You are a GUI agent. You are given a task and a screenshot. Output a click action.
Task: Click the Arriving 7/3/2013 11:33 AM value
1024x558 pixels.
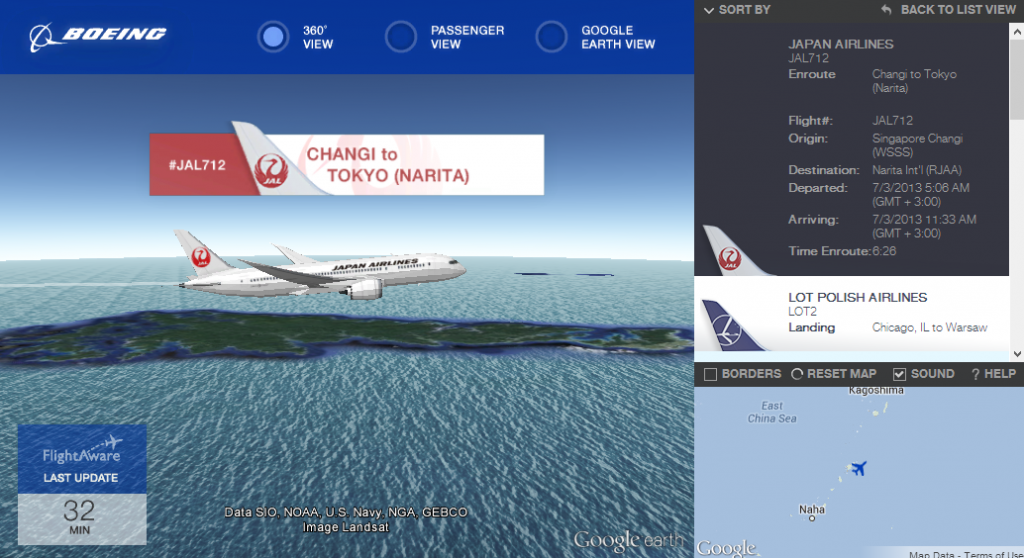[x=924, y=226]
